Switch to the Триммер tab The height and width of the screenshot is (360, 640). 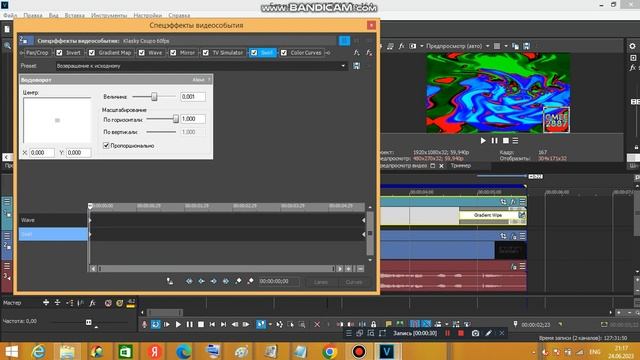pyautogui.click(x=461, y=166)
